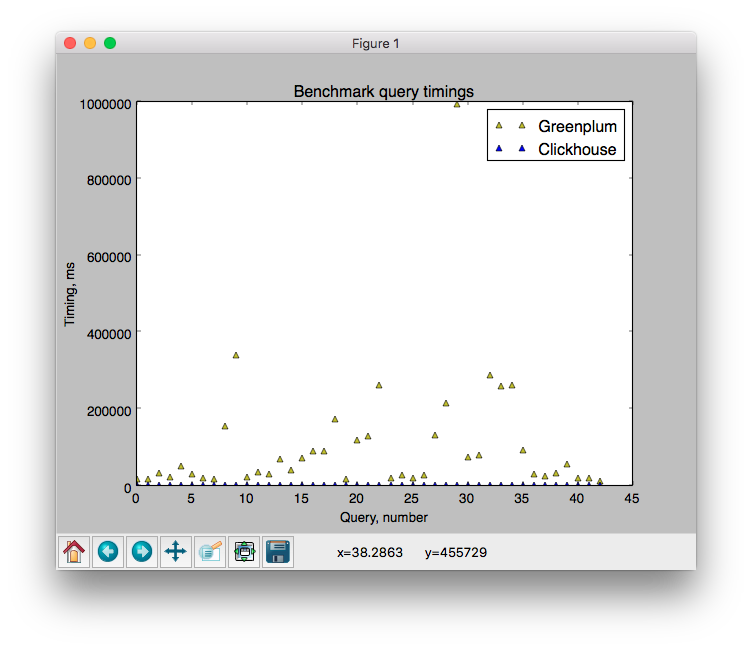Click the highest Greenplum point near 1000000
Viewport: 752px width, 650px height.
(457, 104)
